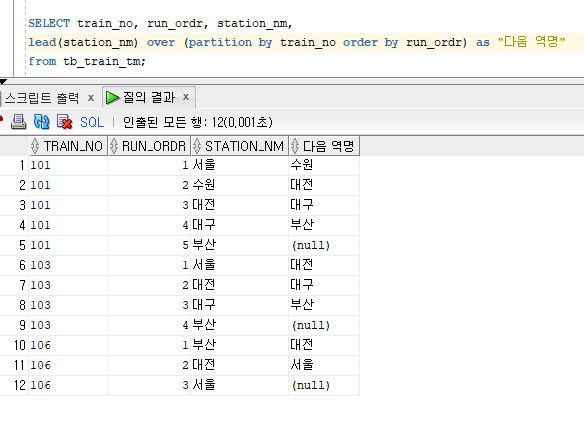Viewport: 584px width, 421px height.
Task: Click TRAIN_NO cell 103 in row 6
Action: point(68,265)
